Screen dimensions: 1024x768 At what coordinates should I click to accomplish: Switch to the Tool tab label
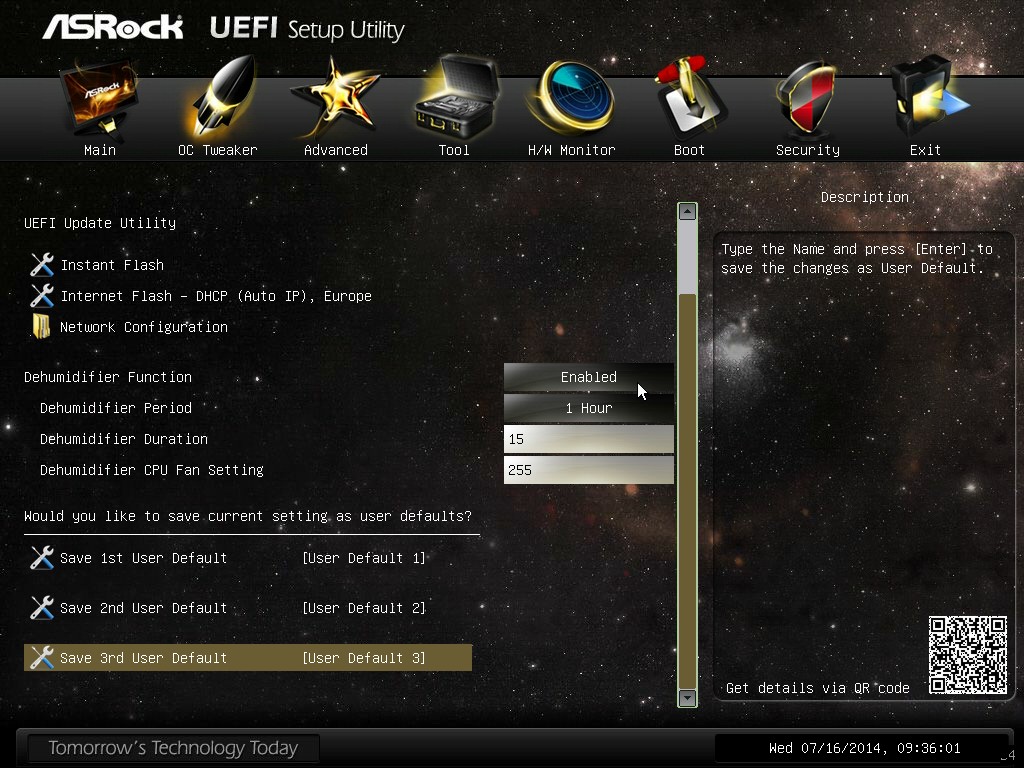pyautogui.click(x=454, y=150)
